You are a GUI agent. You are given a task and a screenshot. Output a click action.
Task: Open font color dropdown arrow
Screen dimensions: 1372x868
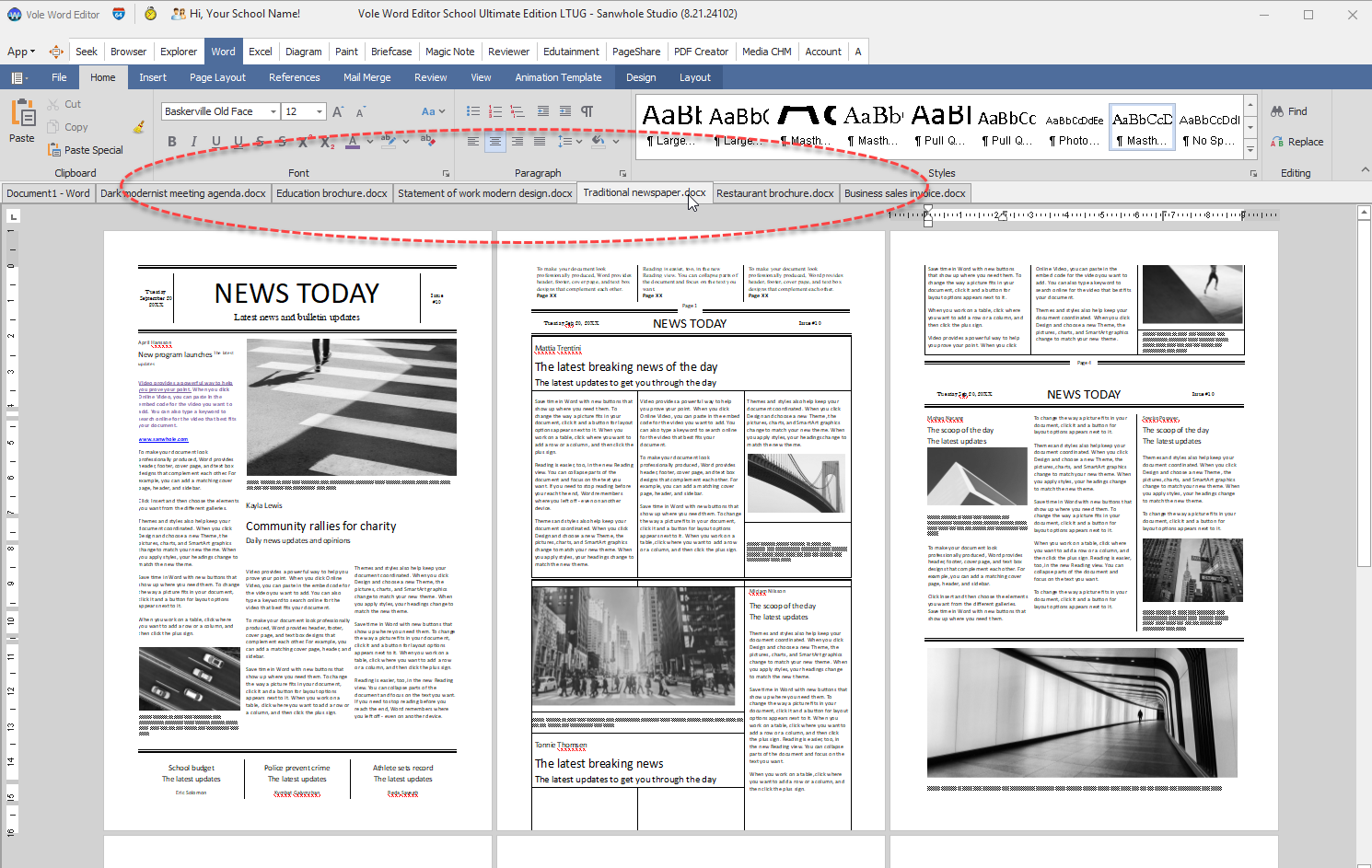coord(369,141)
